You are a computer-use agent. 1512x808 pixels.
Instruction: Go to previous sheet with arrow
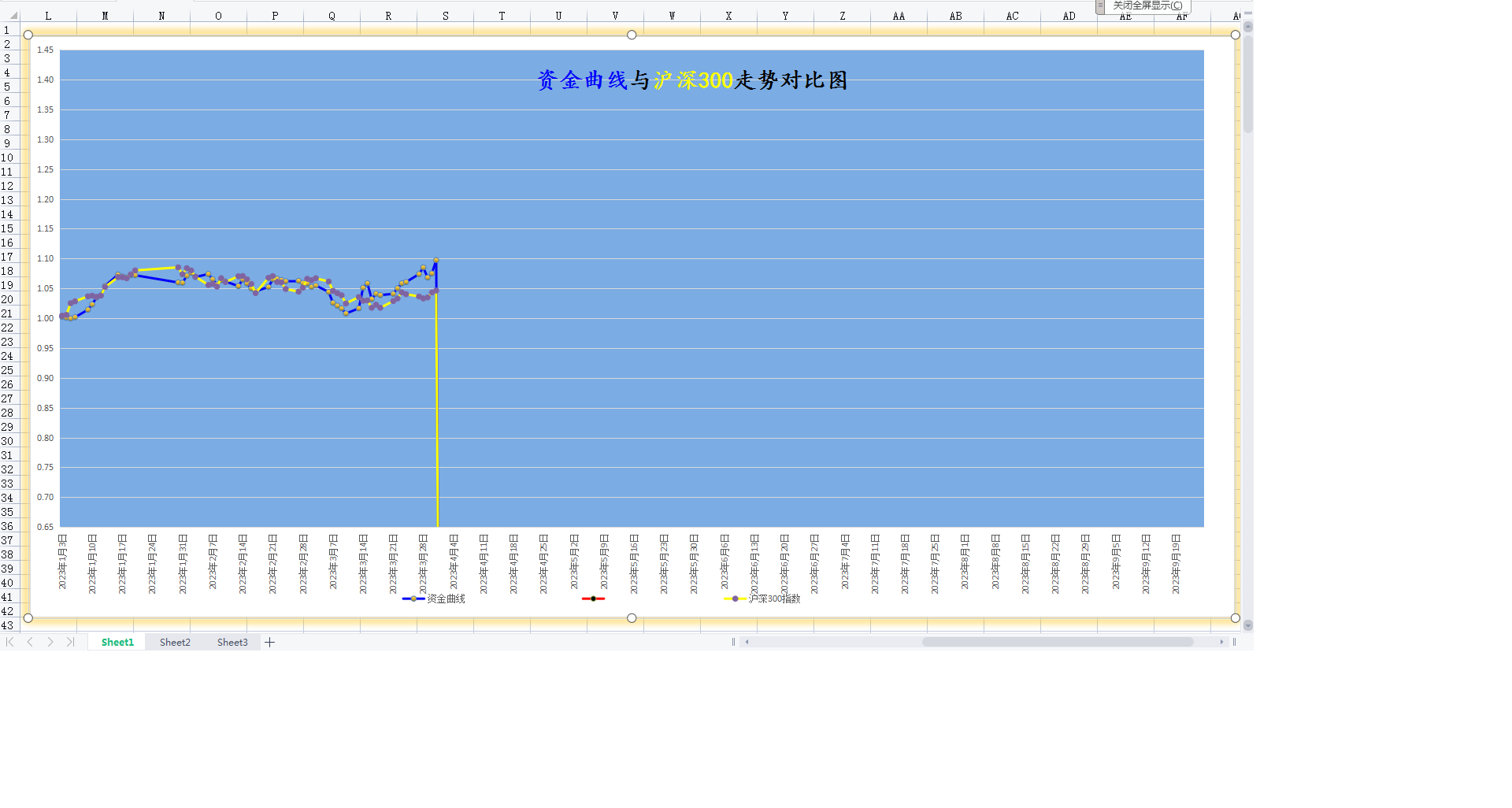[30, 643]
